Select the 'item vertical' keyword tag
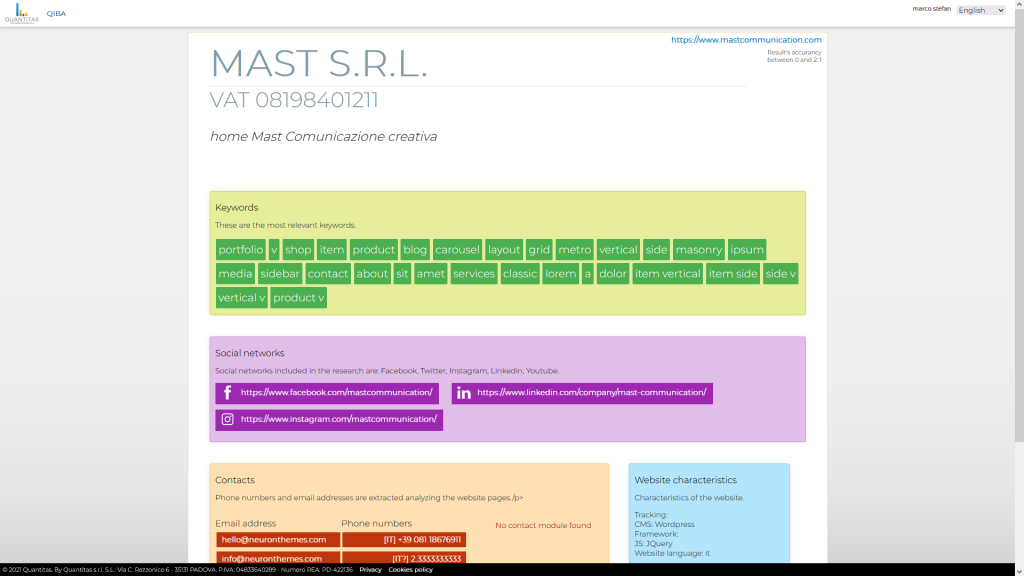Viewport: 1024px width, 576px height. (667, 274)
